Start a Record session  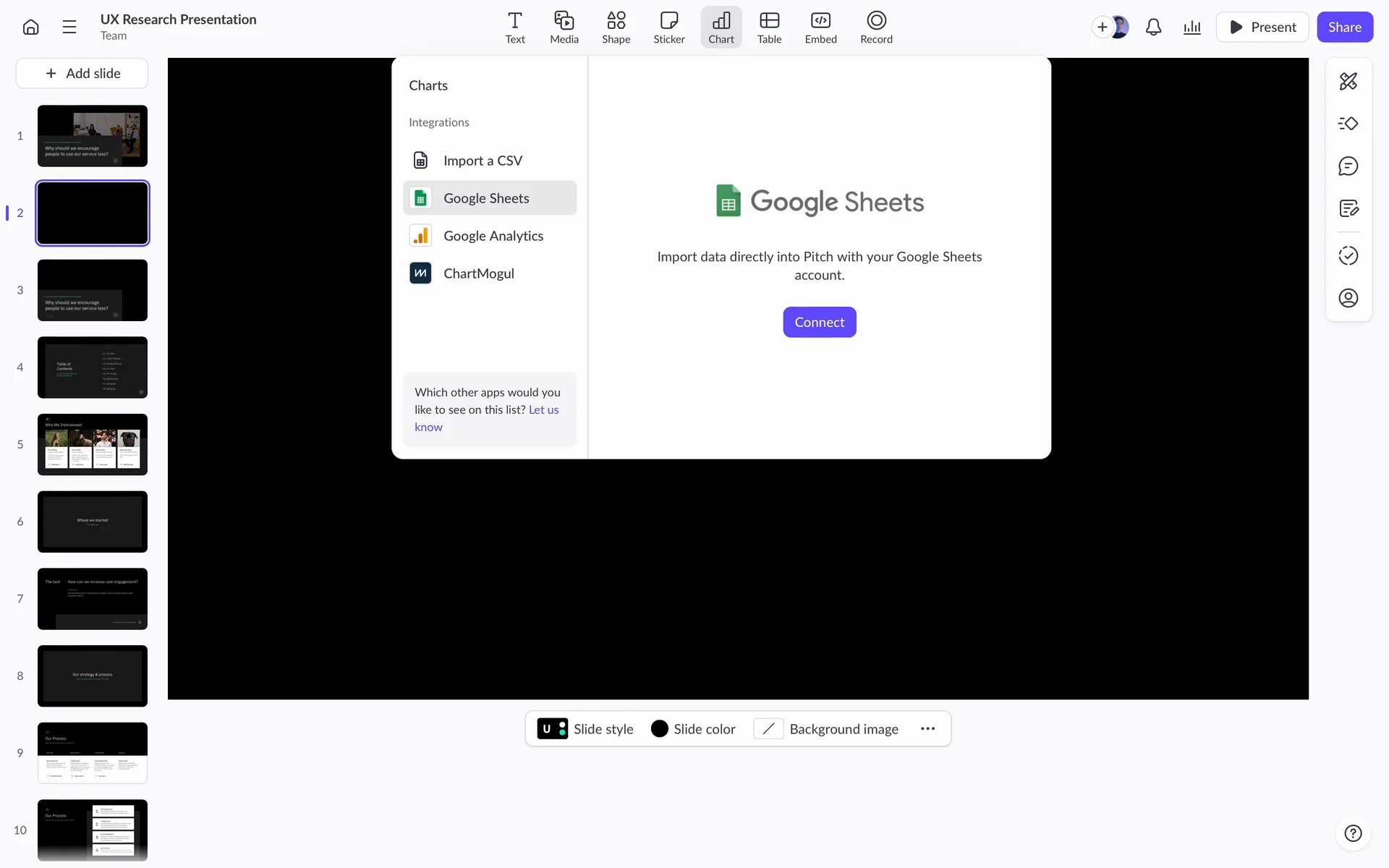tap(875, 27)
